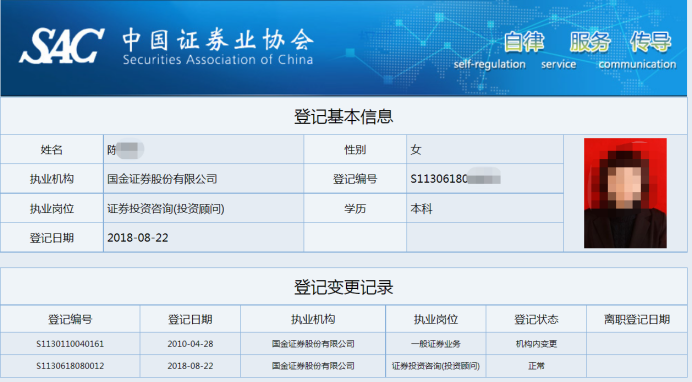Click the date 2010-04-28
This screenshot has height=382, width=692.
(190, 344)
